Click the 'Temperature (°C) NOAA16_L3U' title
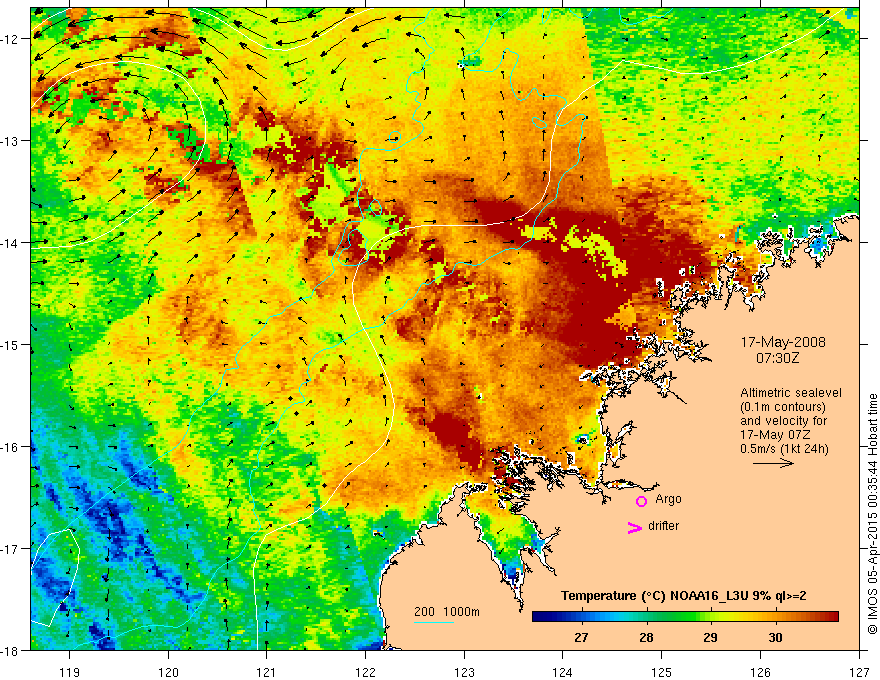This screenshot has height=680, width=880. (x=684, y=596)
